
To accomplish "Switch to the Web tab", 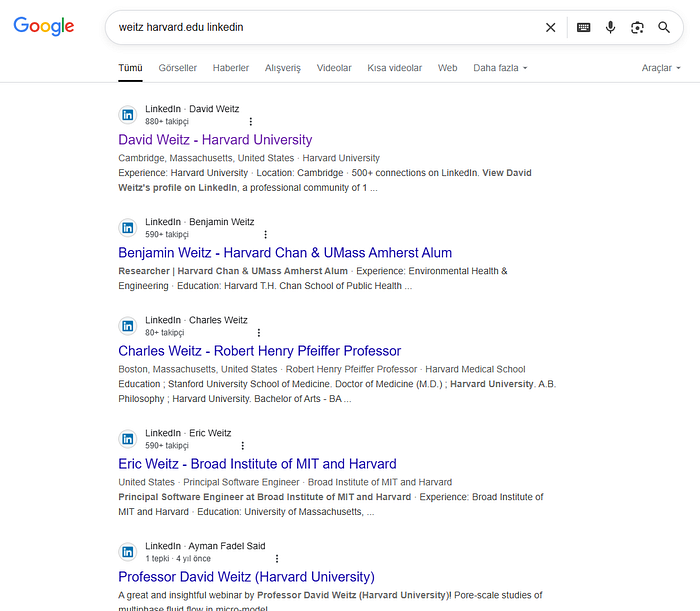I will point(447,68).
